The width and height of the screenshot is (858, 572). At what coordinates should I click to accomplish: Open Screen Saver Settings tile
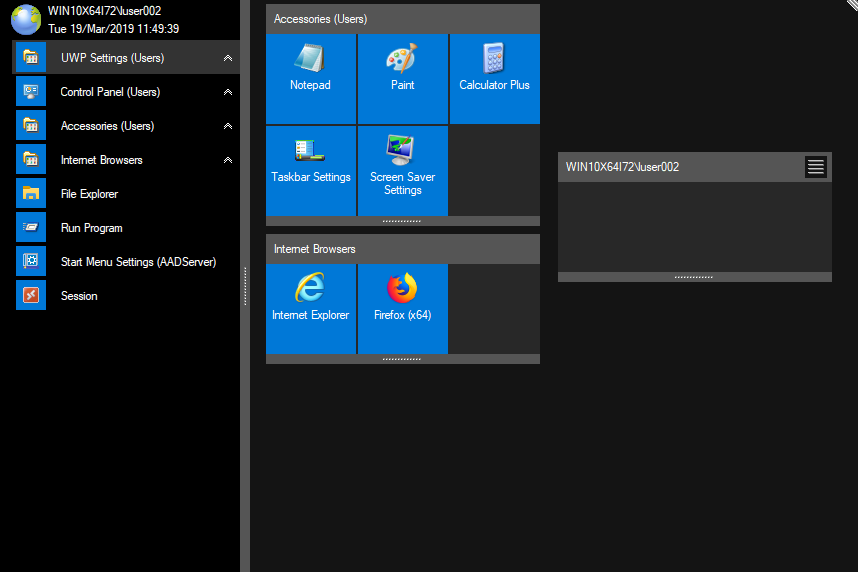point(402,170)
